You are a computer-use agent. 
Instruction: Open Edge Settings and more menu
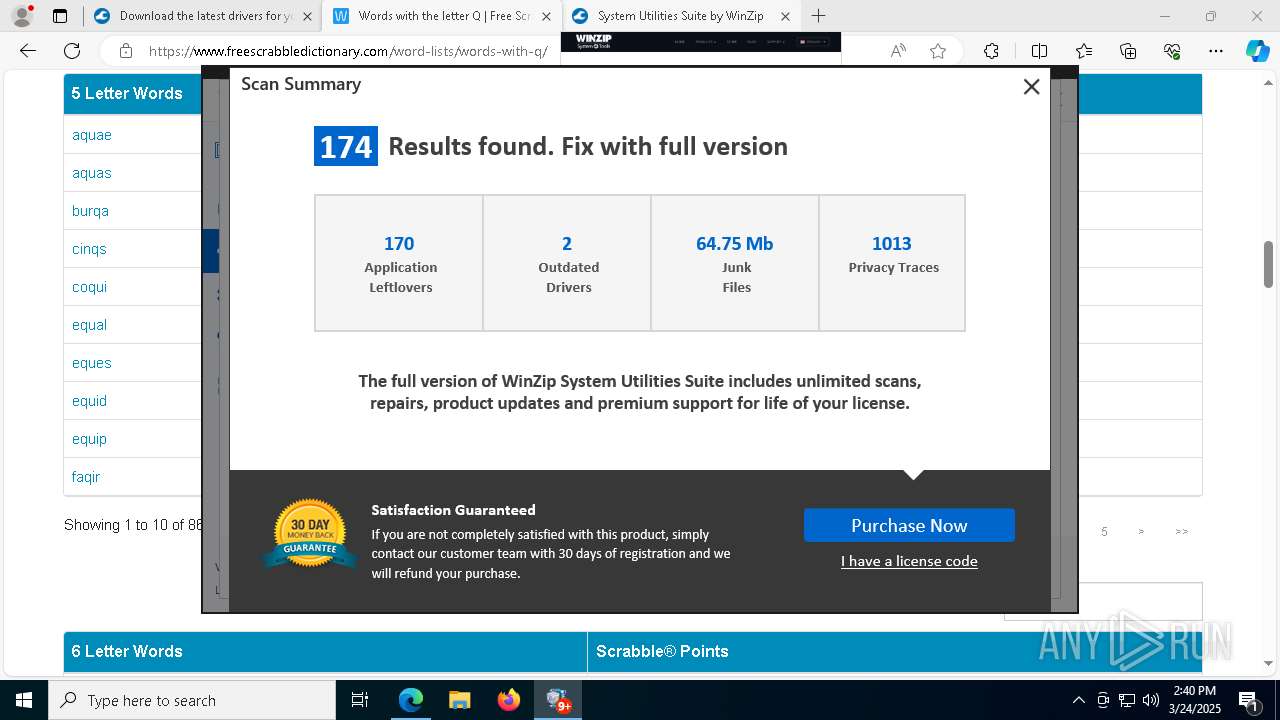1216,51
